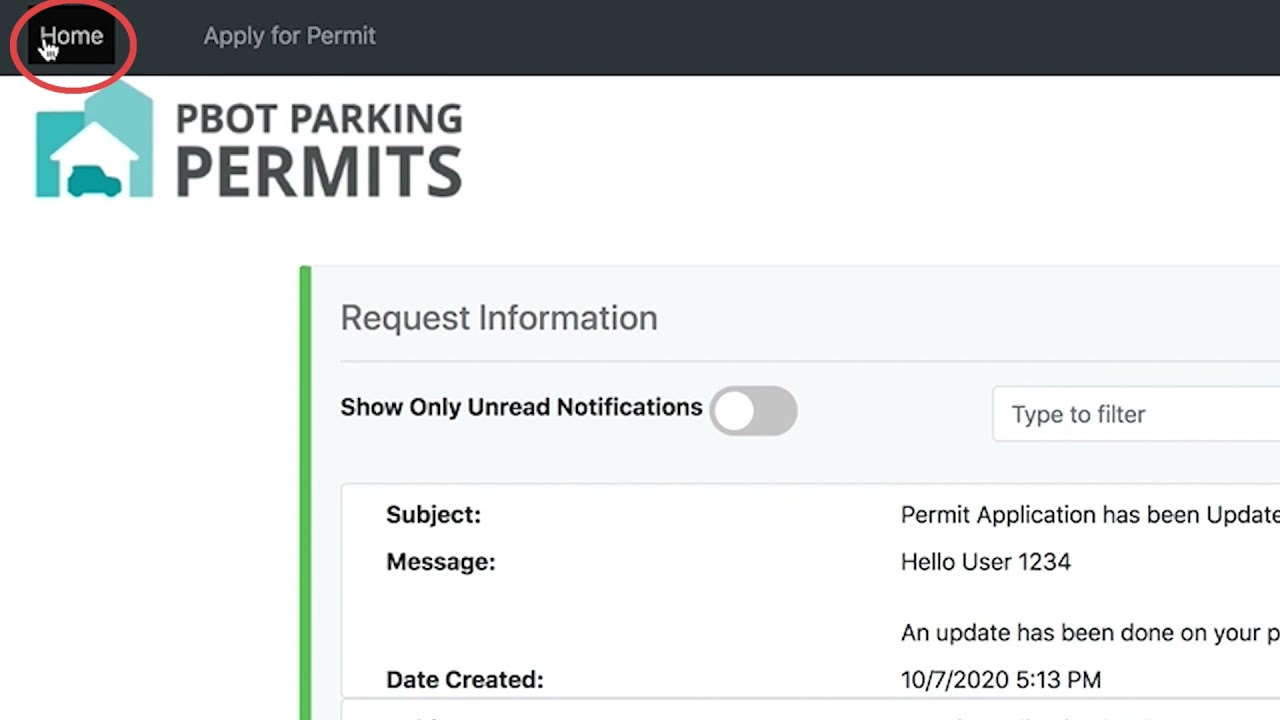1280x720 pixels.
Task: Click the green bar beside Request Information
Action: click(305, 492)
